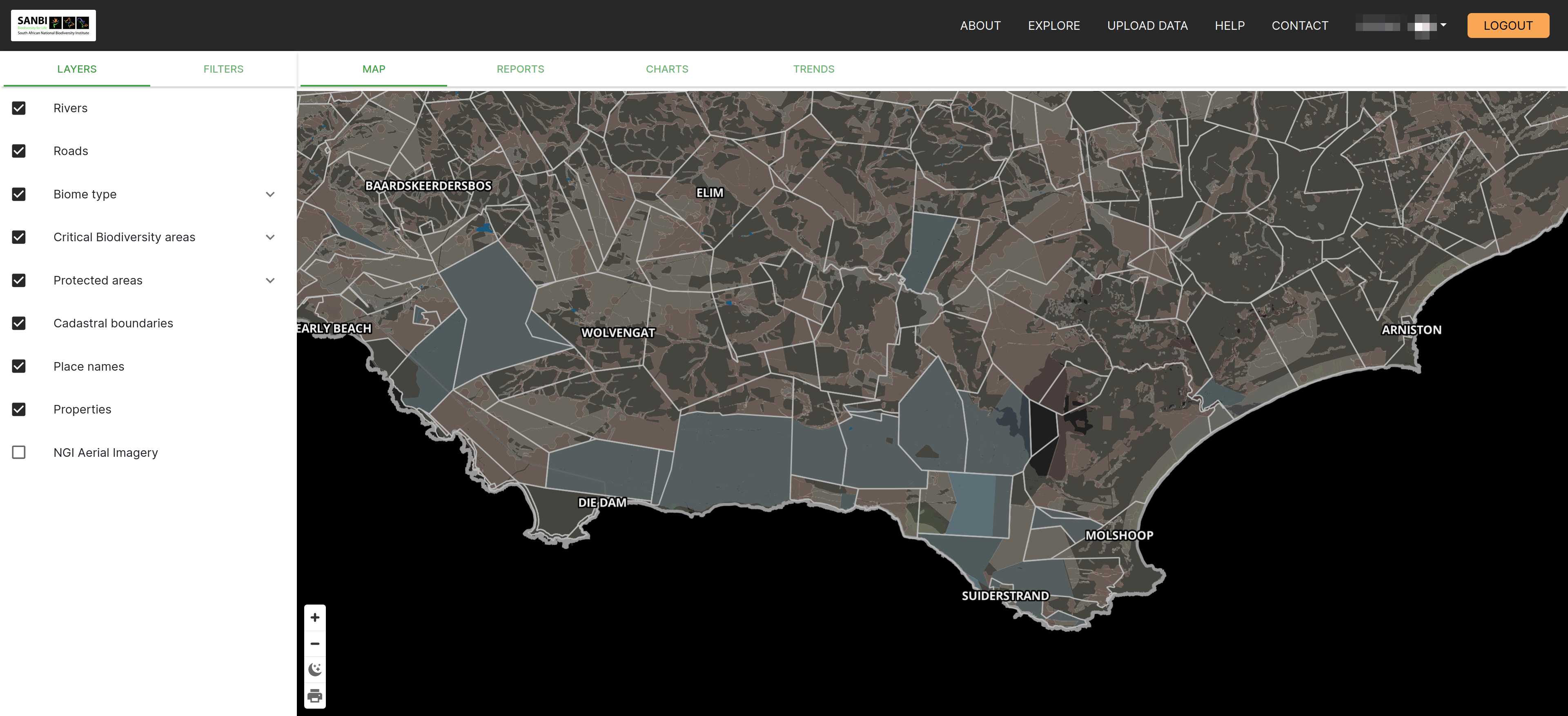Zoom out of the map
This screenshot has height=716, width=1568.
click(x=315, y=644)
